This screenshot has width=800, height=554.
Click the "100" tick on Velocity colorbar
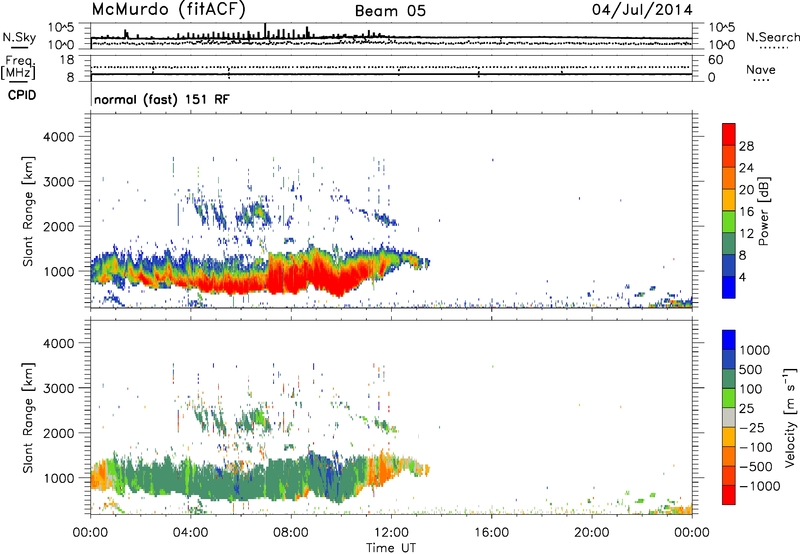pyautogui.click(x=751, y=389)
